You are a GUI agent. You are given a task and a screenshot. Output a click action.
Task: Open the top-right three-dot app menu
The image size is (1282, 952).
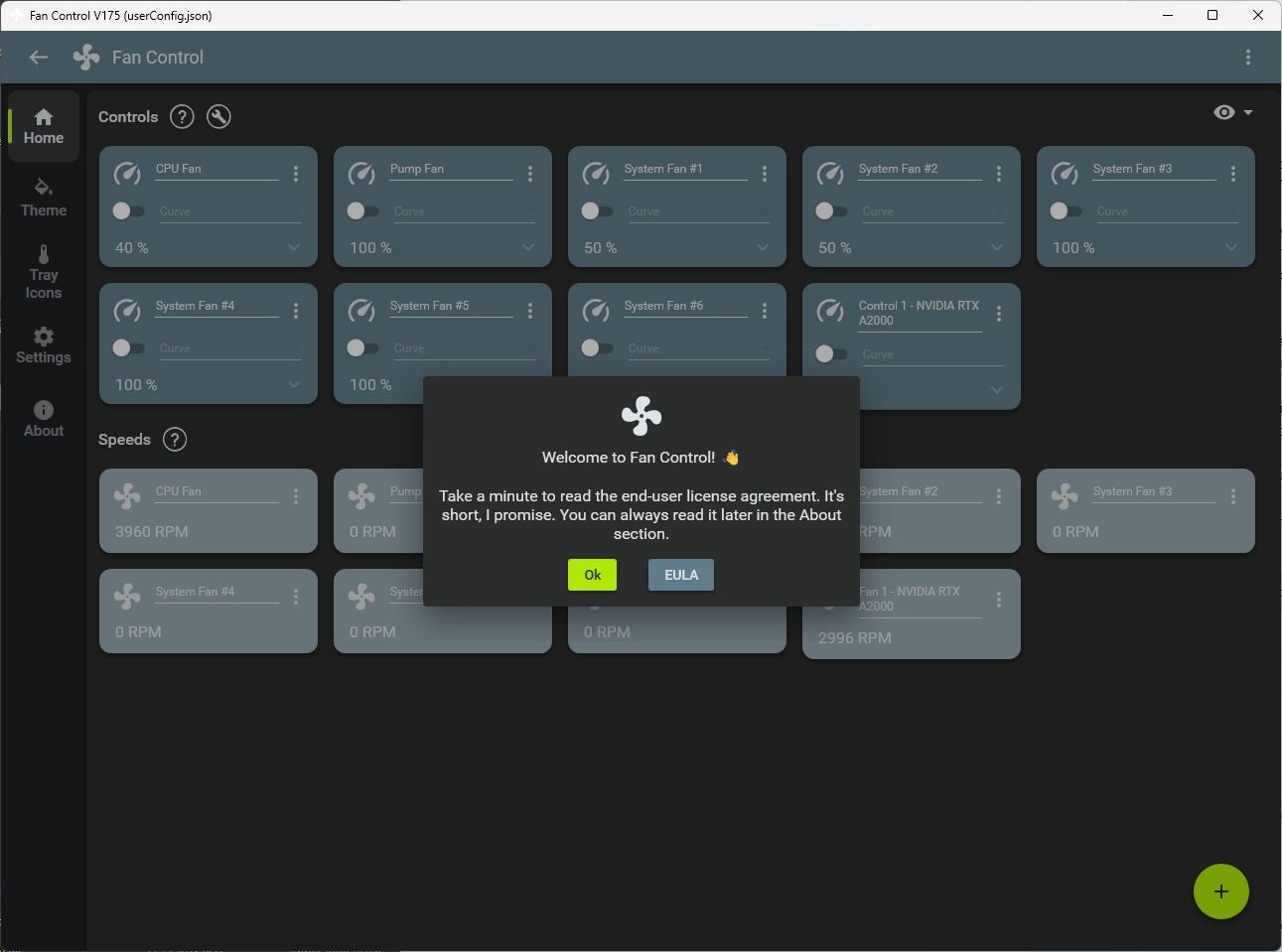1248,58
